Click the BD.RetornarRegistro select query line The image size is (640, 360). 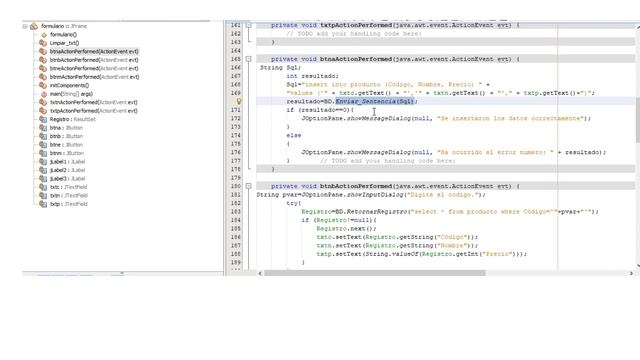click(450, 211)
